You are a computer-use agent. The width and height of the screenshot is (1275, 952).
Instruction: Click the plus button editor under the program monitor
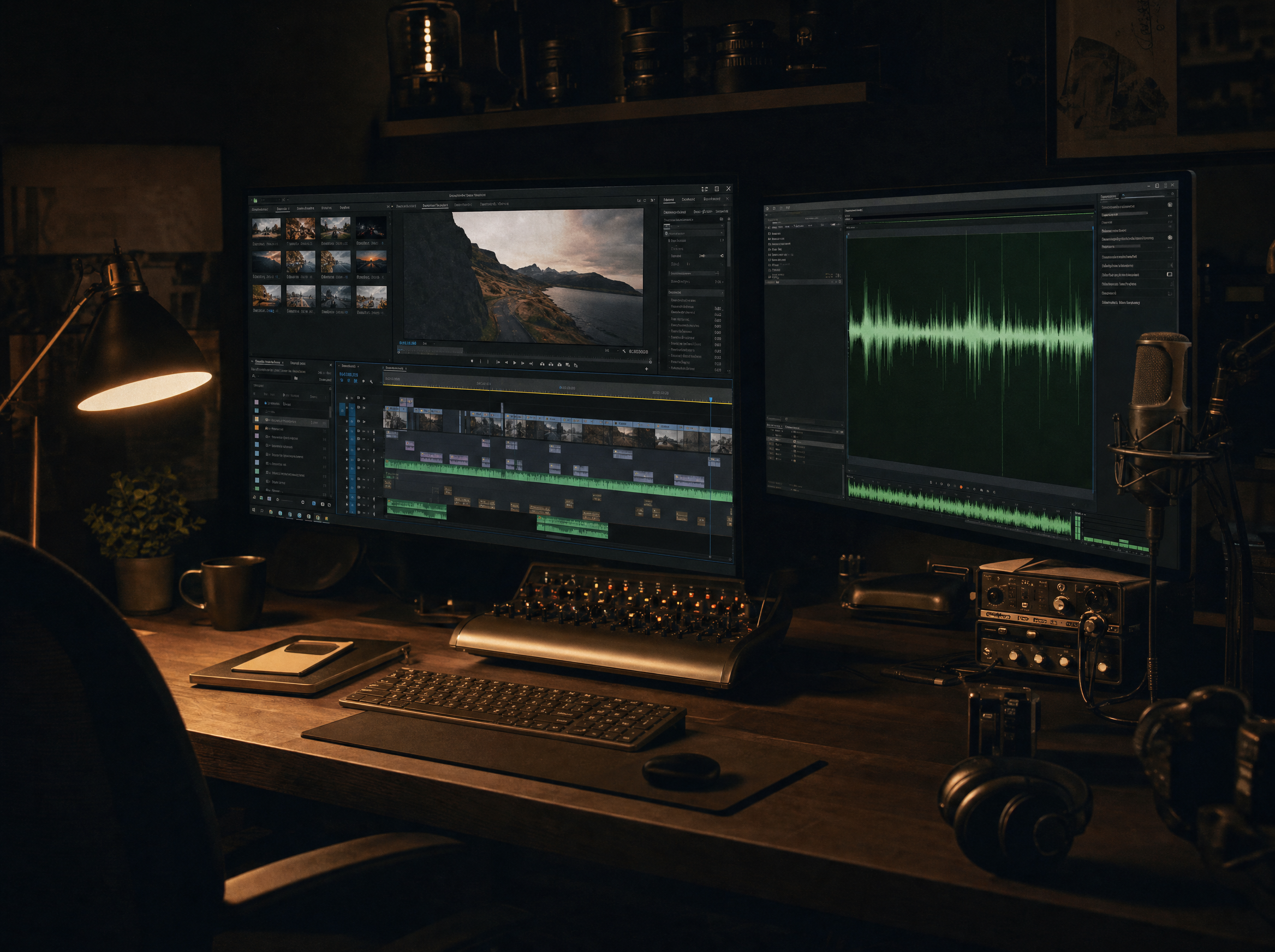coord(647,370)
